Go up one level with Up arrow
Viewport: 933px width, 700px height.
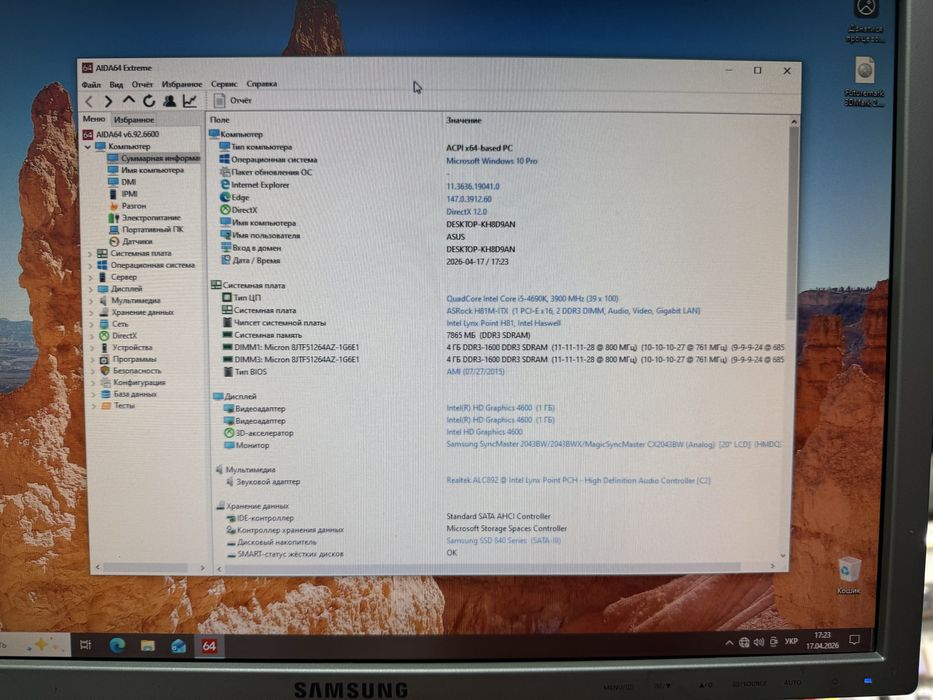(128, 101)
